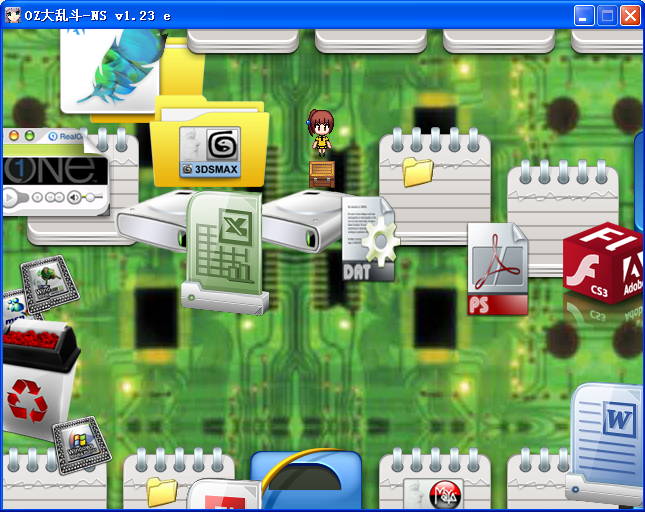Click the ONE banner in RealOne player
This screenshot has height=512, width=645.
tap(56, 170)
